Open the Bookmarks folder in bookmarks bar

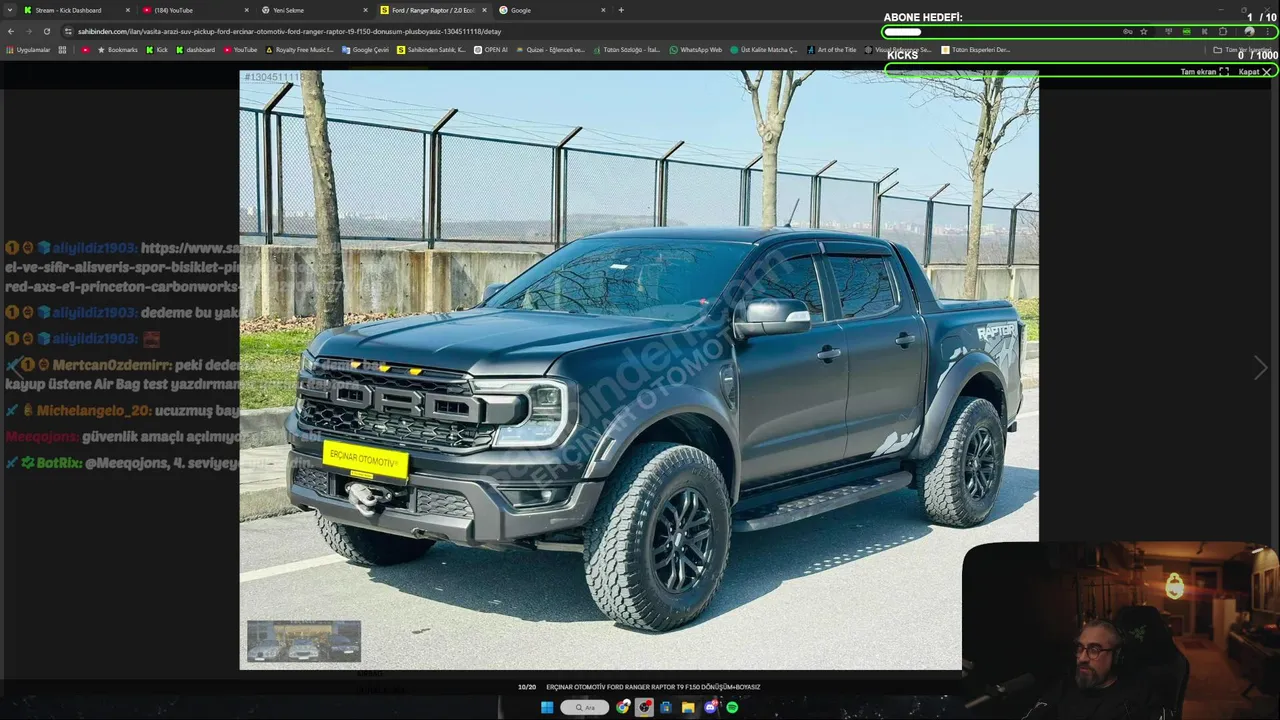tap(117, 49)
